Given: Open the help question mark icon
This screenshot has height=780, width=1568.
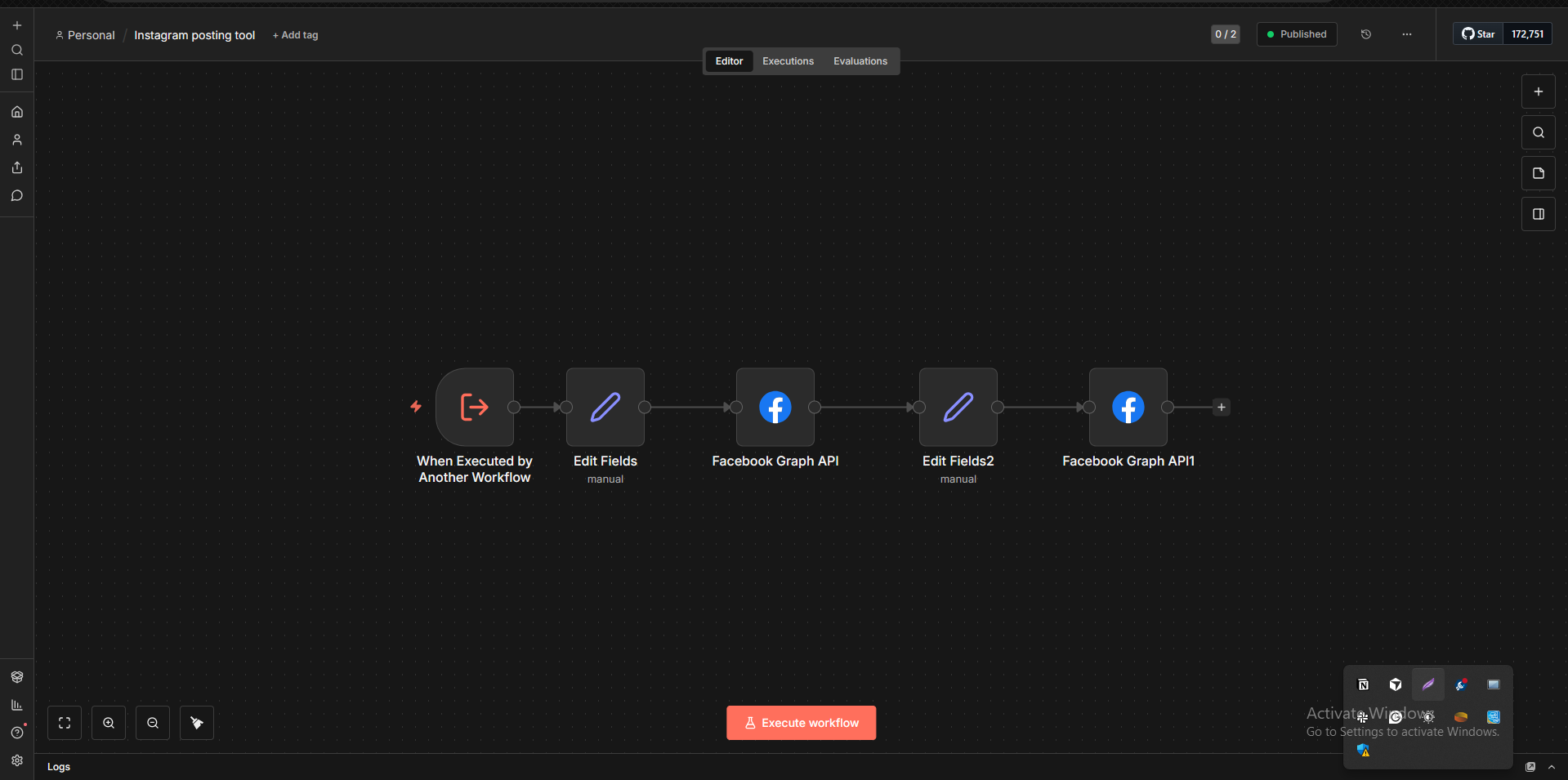Looking at the screenshot, I should (17, 733).
